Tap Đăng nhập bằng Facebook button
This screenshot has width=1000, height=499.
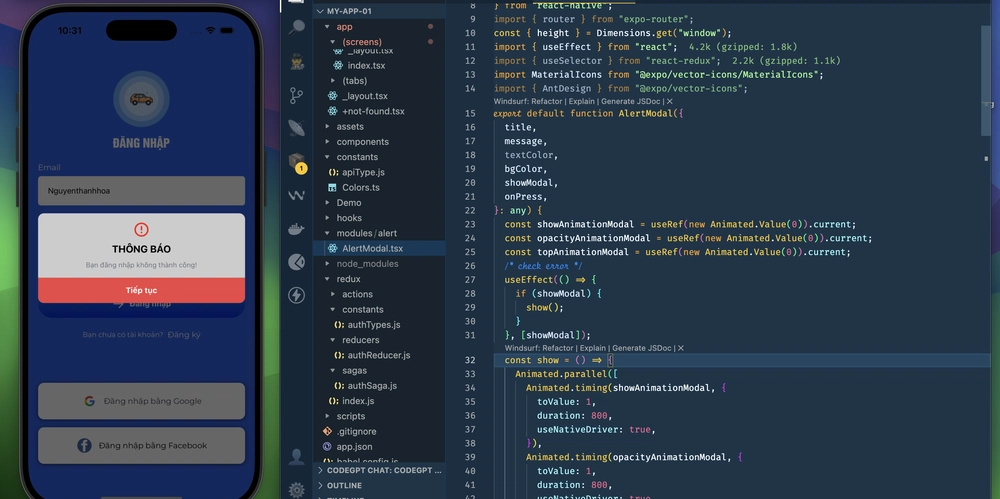[x=142, y=445]
